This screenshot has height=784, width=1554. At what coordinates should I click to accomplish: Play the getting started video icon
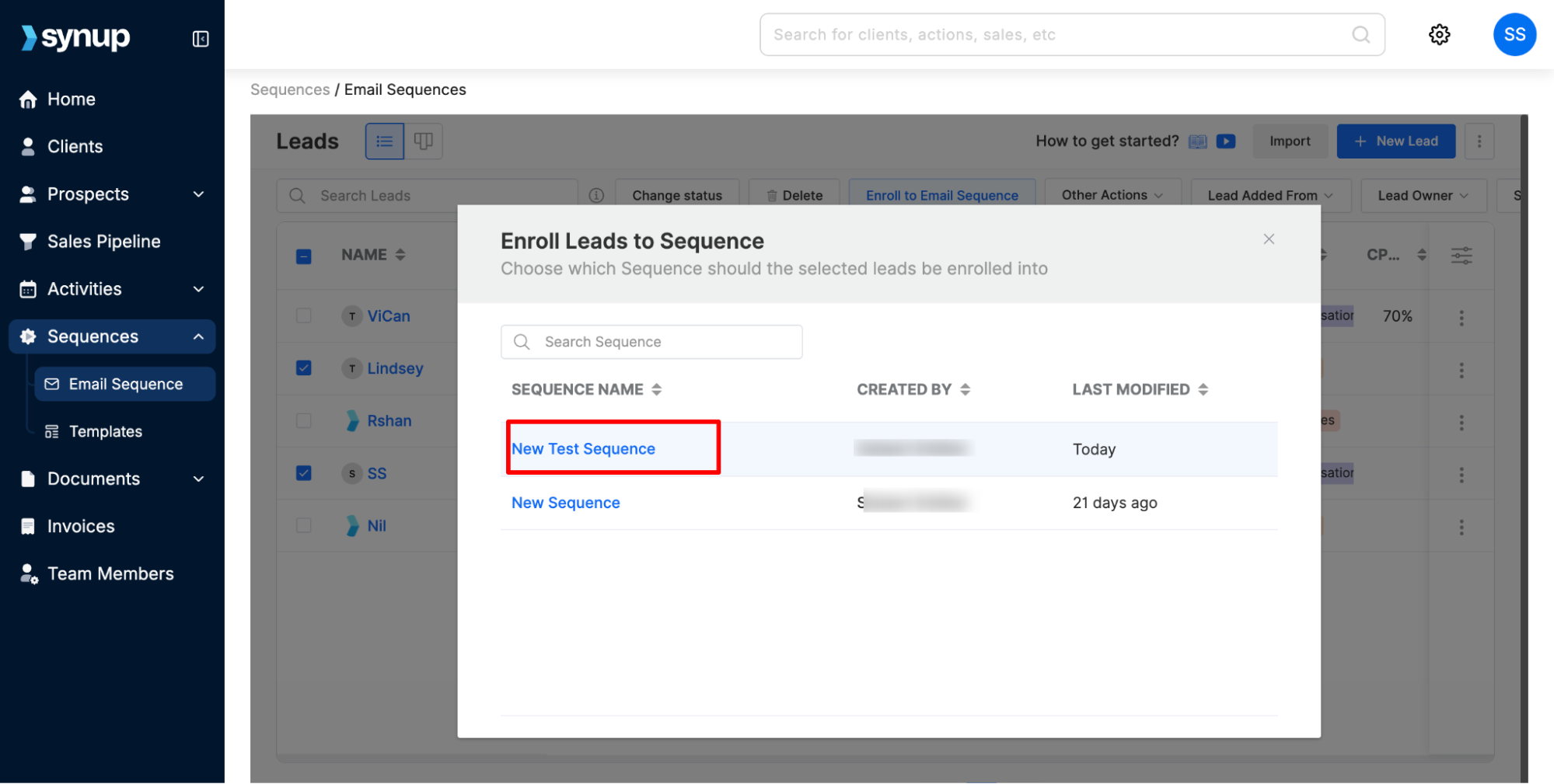click(x=1226, y=141)
